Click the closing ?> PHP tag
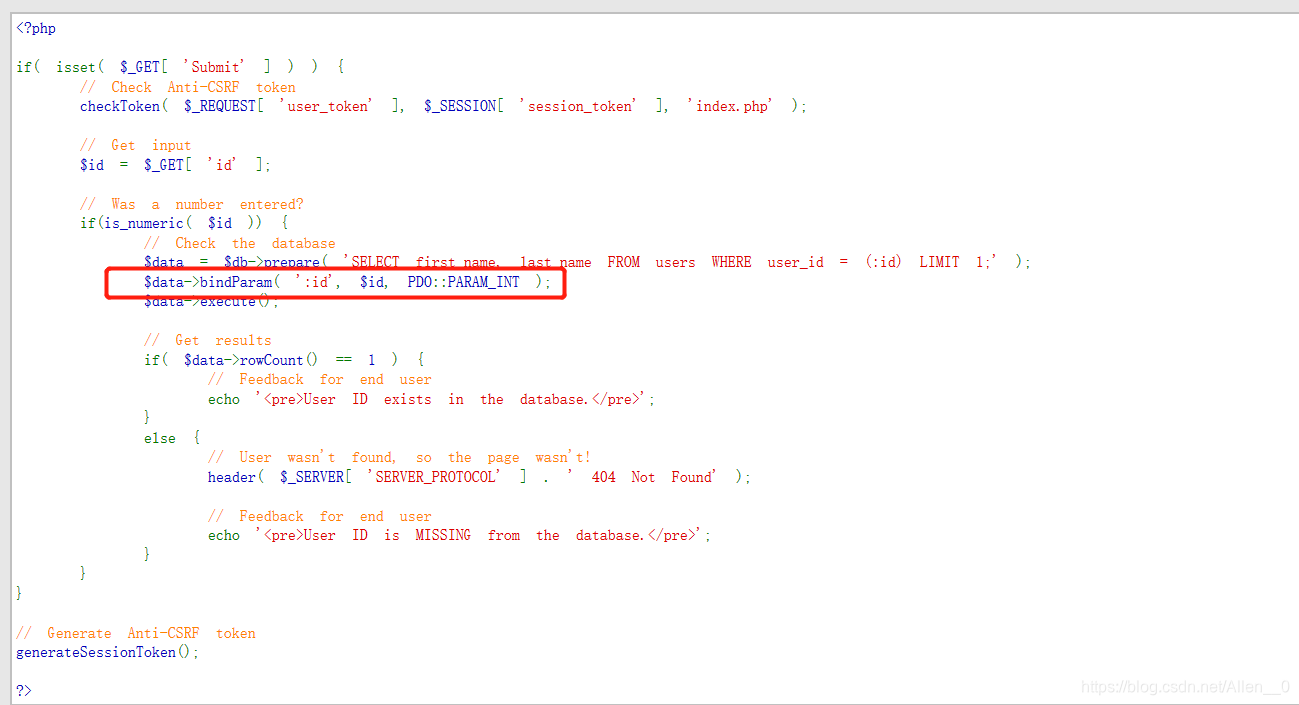Image resolution: width=1299 pixels, height=705 pixels. click(24, 691)
